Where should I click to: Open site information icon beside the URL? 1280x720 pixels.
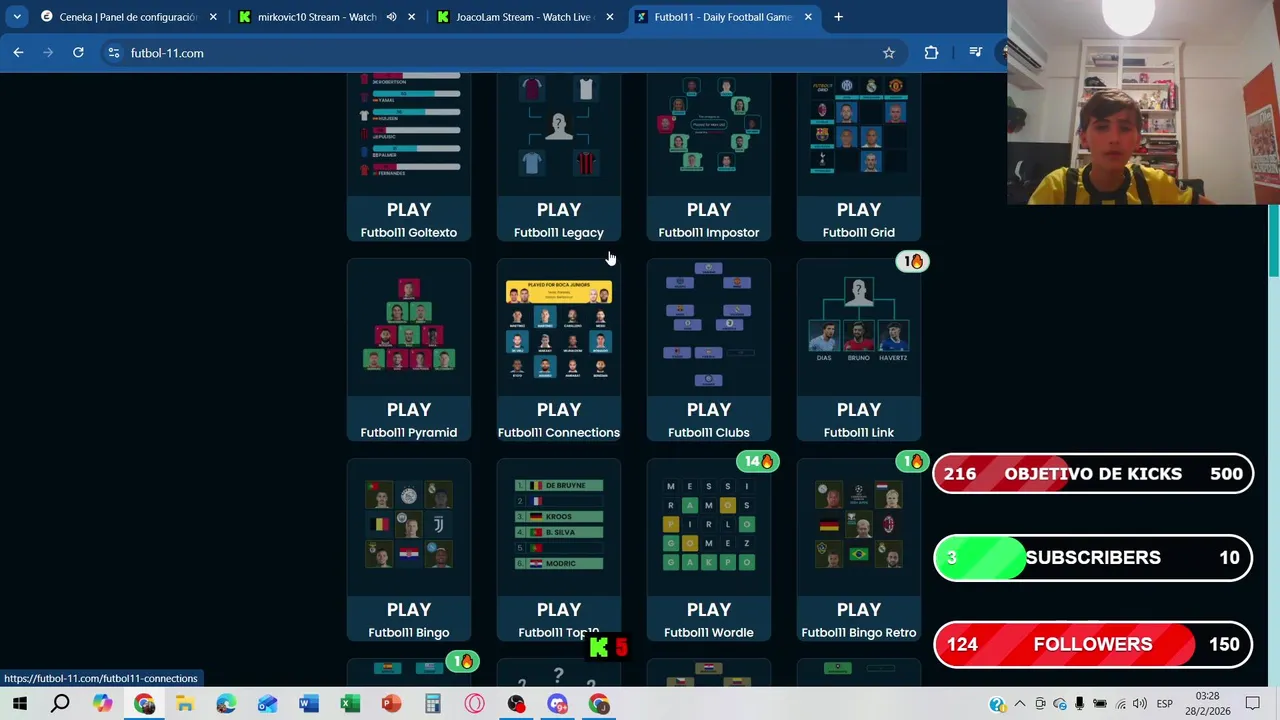pos(113,53)
